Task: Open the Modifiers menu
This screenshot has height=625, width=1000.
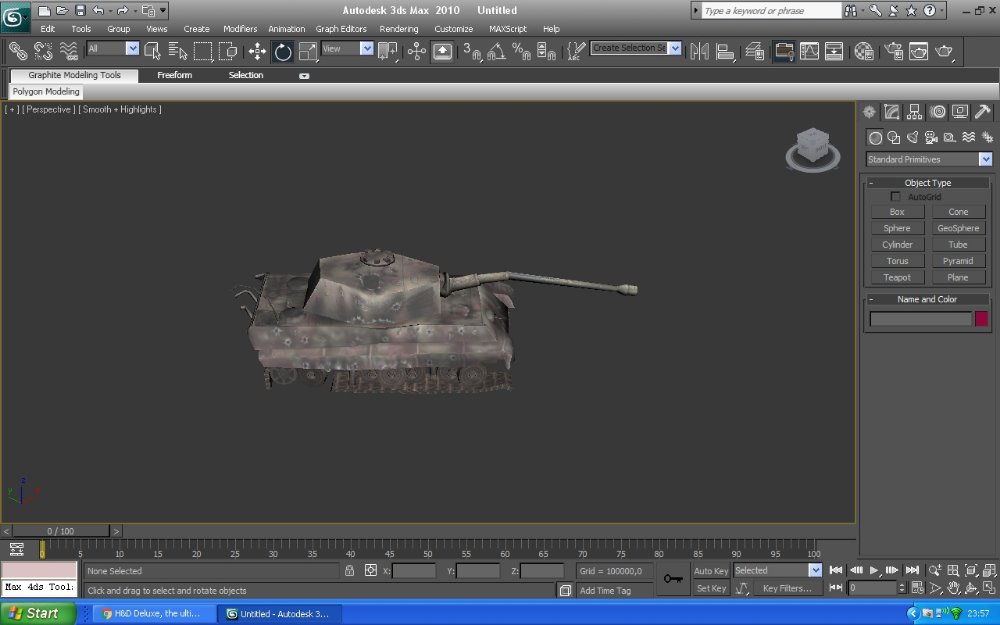Action: (x=240, y=29)
